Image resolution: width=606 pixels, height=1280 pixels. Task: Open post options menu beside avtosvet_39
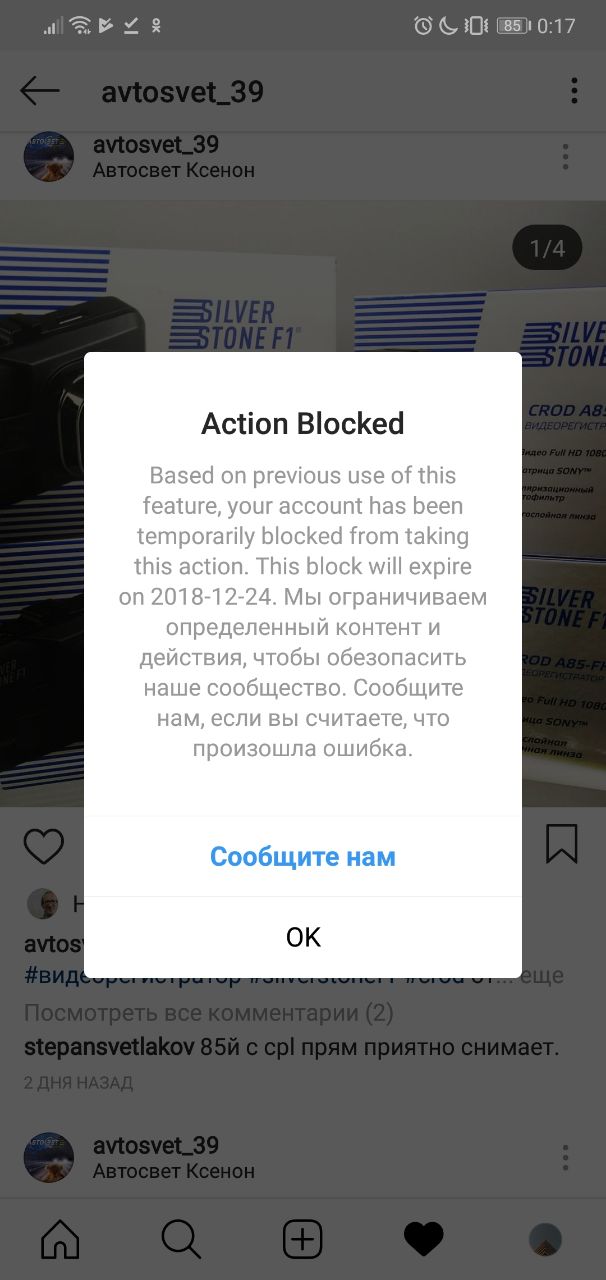coord(565,157)
